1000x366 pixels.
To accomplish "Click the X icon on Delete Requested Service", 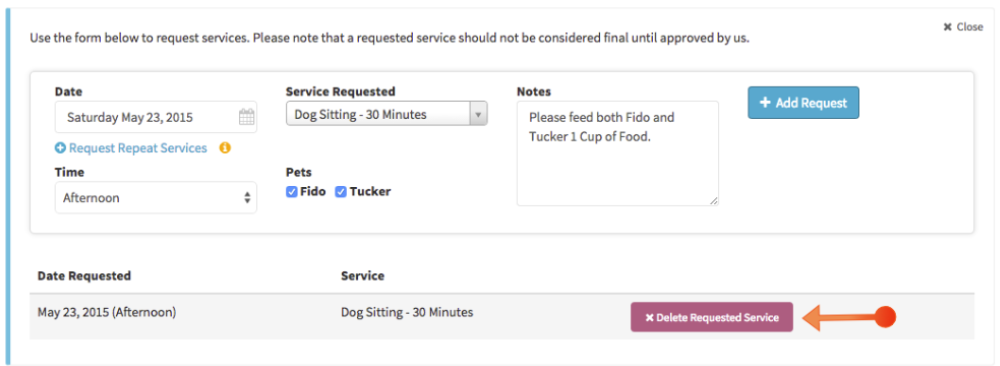I will [649, 318].
